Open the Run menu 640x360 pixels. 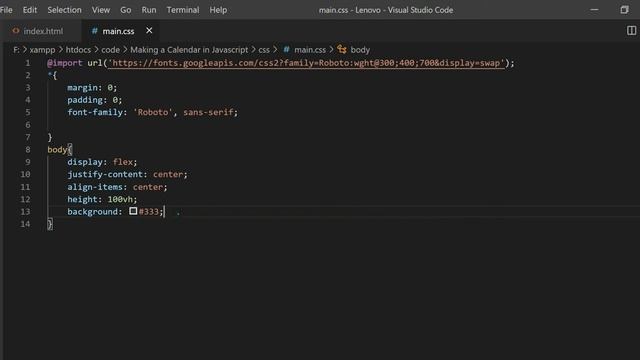[149, 10]
